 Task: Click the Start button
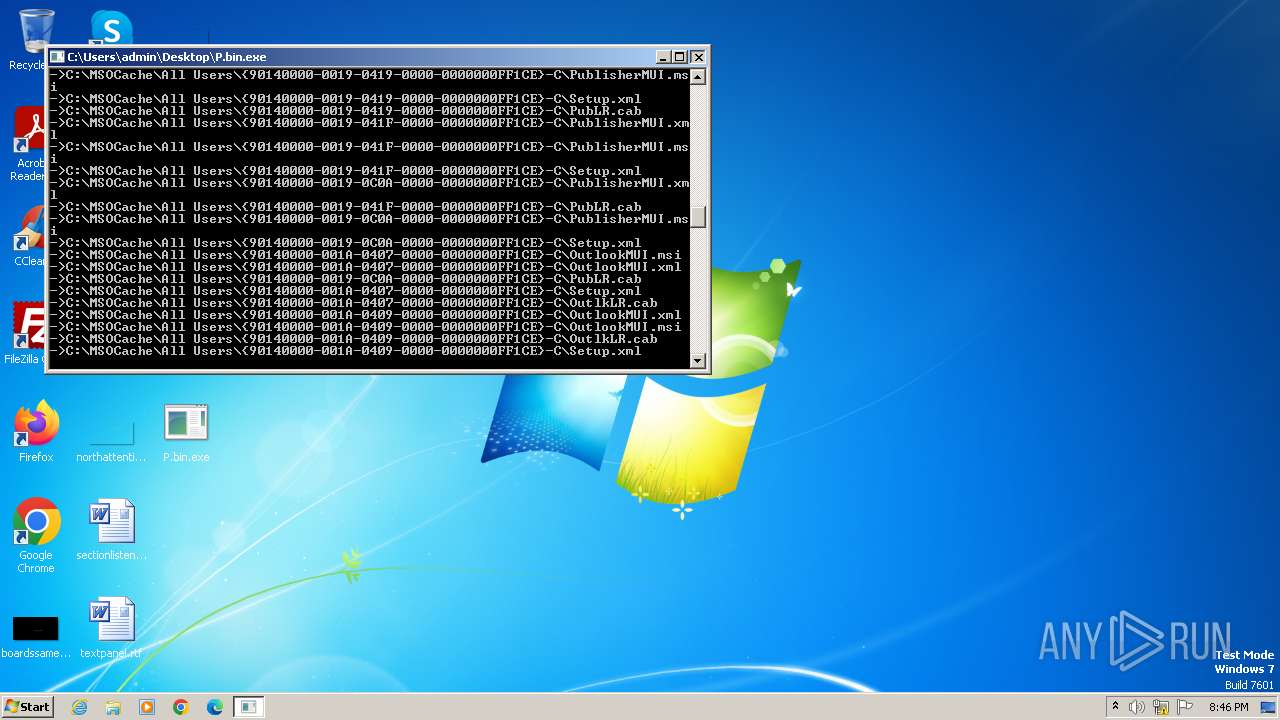27,706
